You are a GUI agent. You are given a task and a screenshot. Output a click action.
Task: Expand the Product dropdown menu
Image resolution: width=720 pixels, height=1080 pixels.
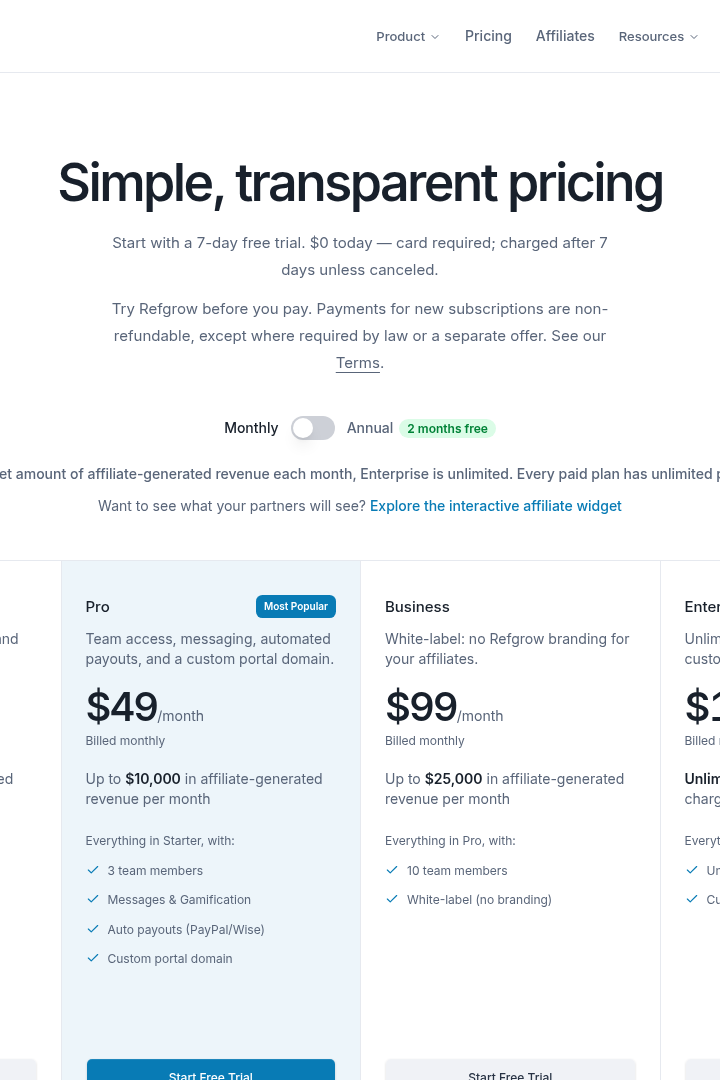point(407,37)
